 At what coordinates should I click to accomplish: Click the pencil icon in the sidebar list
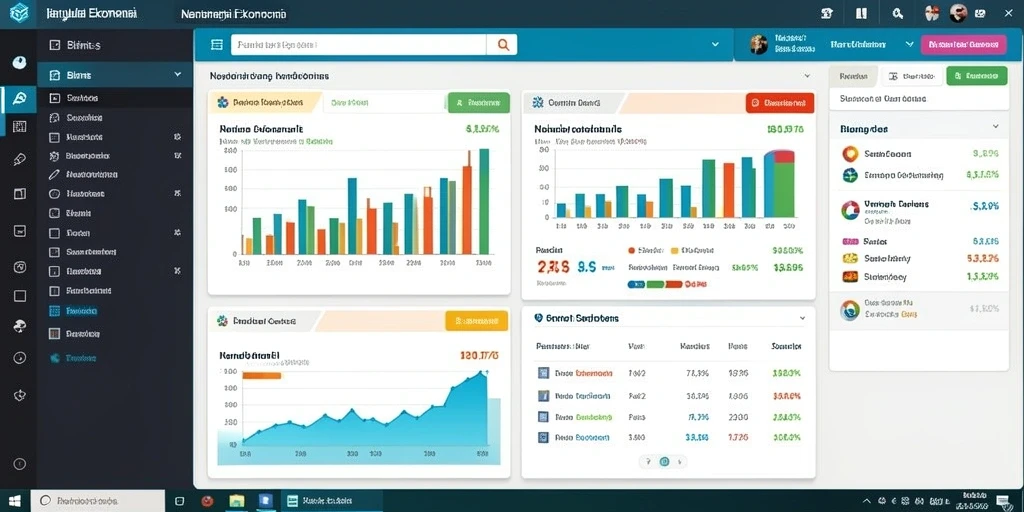pos(55,174)
